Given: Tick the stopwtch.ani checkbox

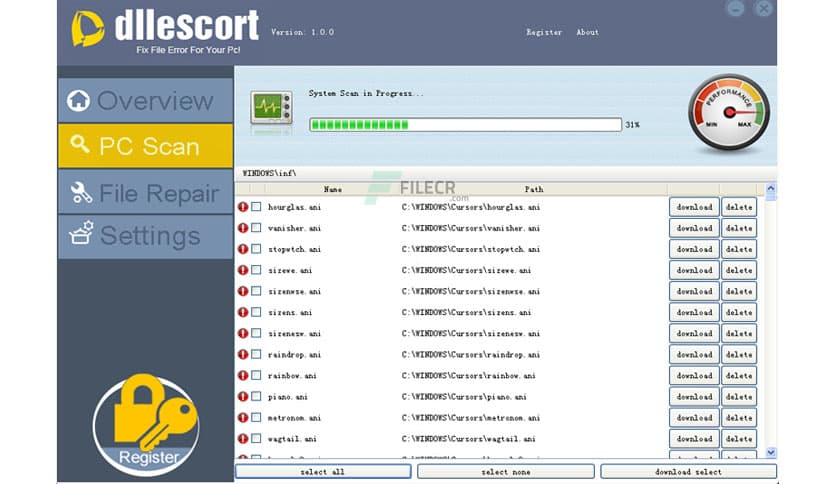Looking at the screenshot, I should [256, 248].
